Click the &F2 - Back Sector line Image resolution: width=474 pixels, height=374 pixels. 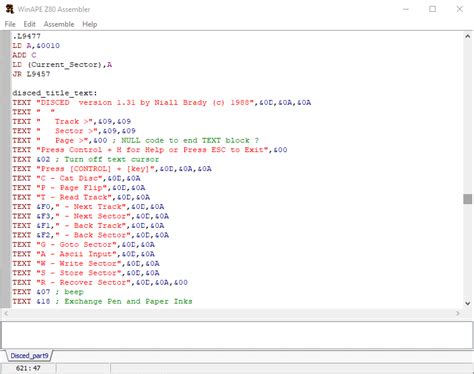pos(91,235)
